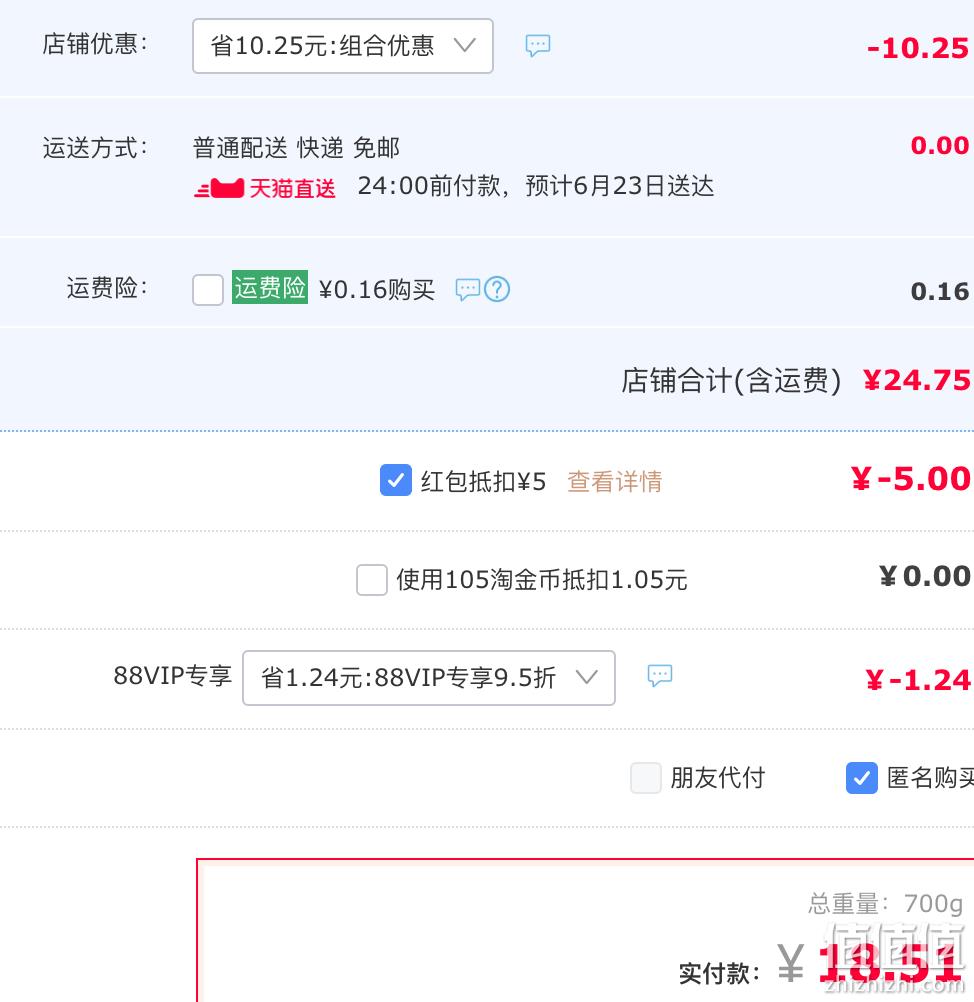Expand the 88VIP专享 9.5折 dropdown
Screen dimensions: 974x1002
coord(429,678)
